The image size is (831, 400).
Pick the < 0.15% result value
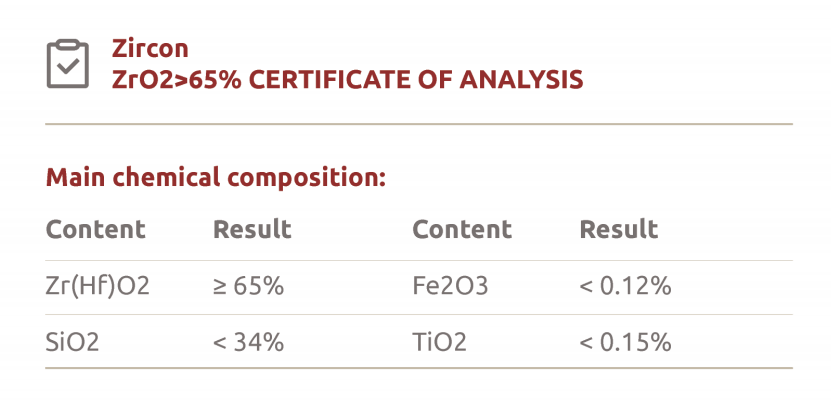[x=625, y=342]
